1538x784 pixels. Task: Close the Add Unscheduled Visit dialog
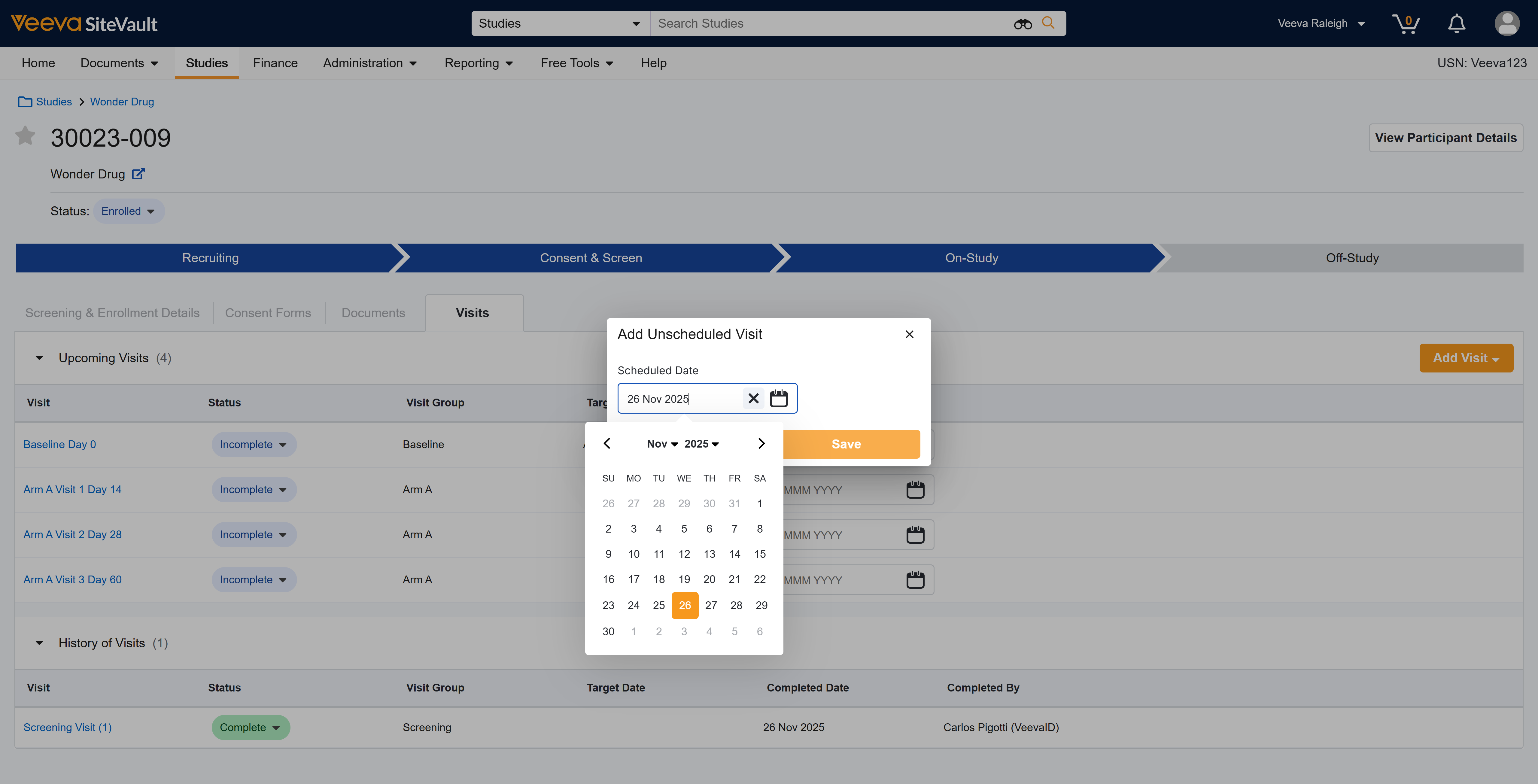click(909, 334)
